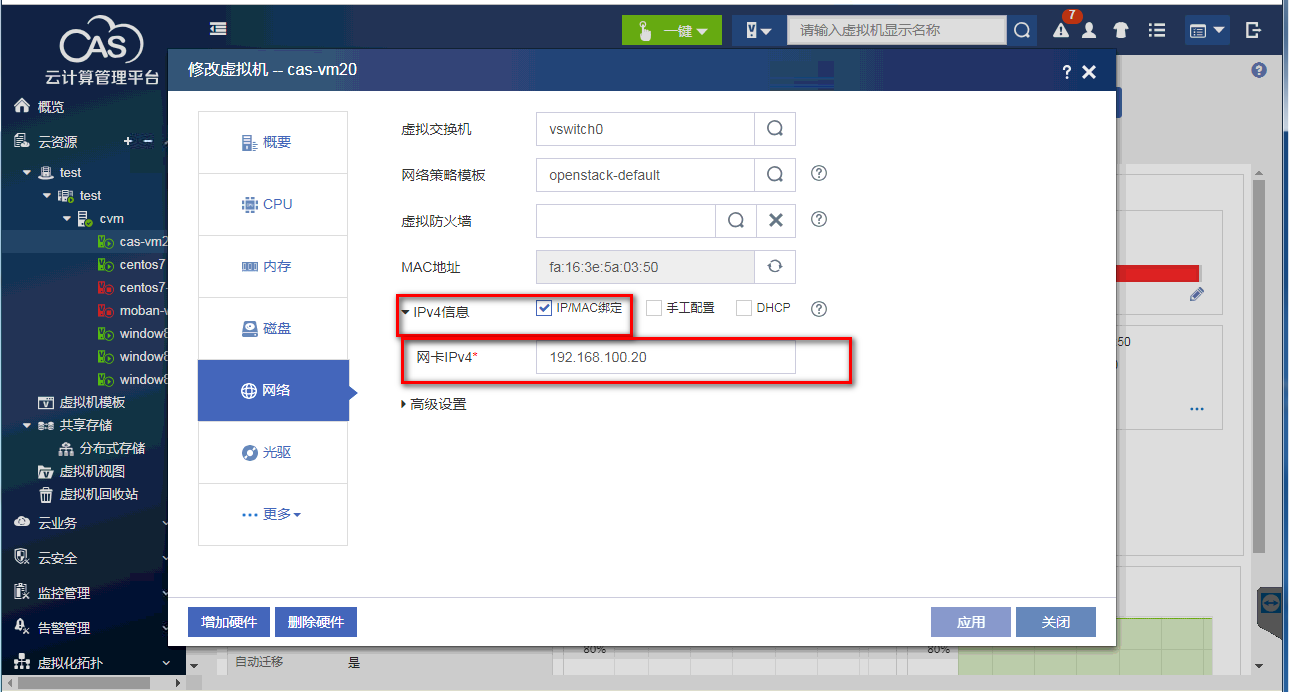
Task: Expand the 高级设置 section
Action: (x=433, y=404)
